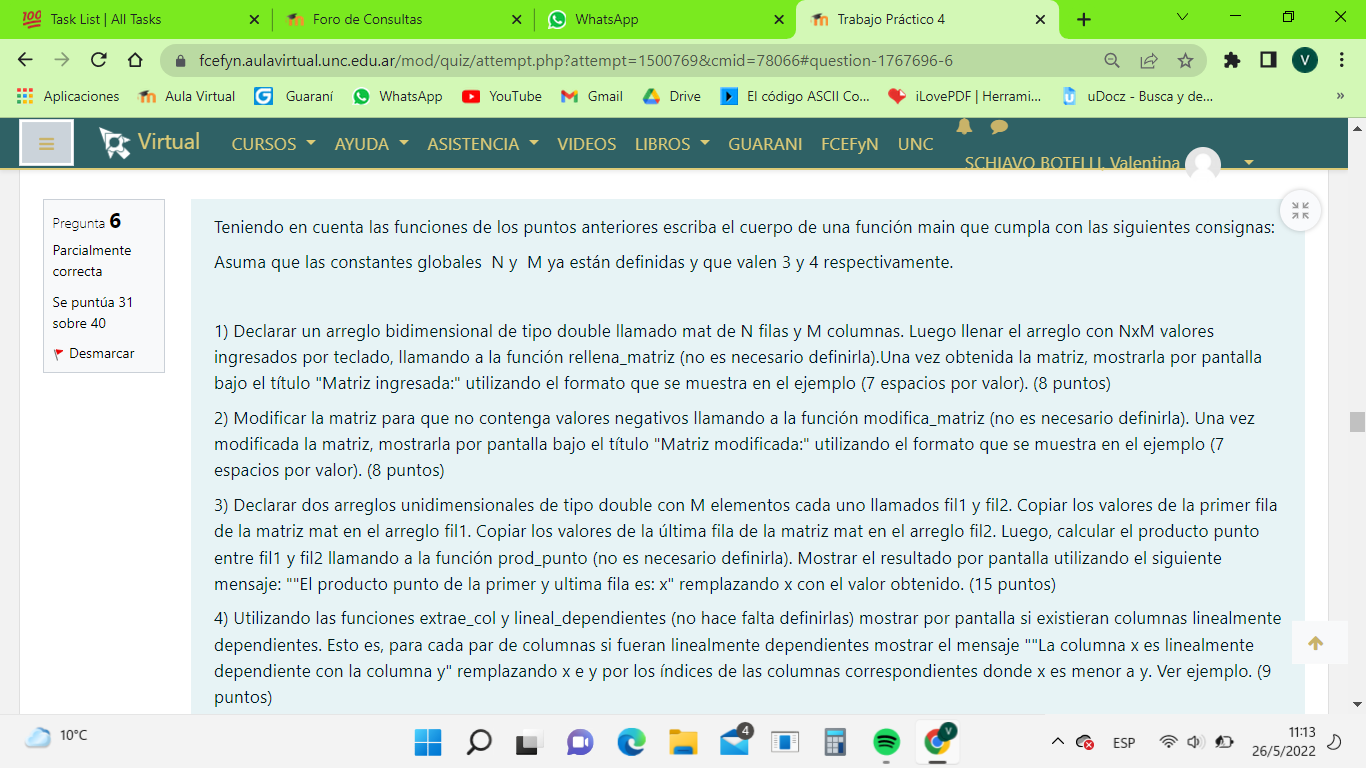Screen dimensions: 1366x768
Task: Click the page vertical scrollbar thumb
Action: click(x=1357, y=421)
